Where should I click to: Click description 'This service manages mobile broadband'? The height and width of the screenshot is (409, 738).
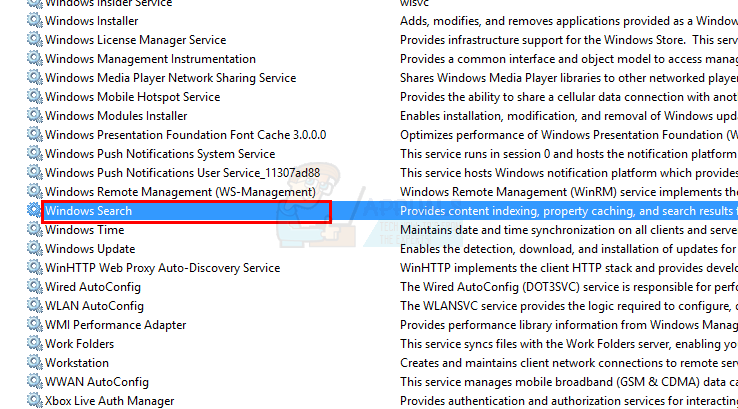coord(569,382)
